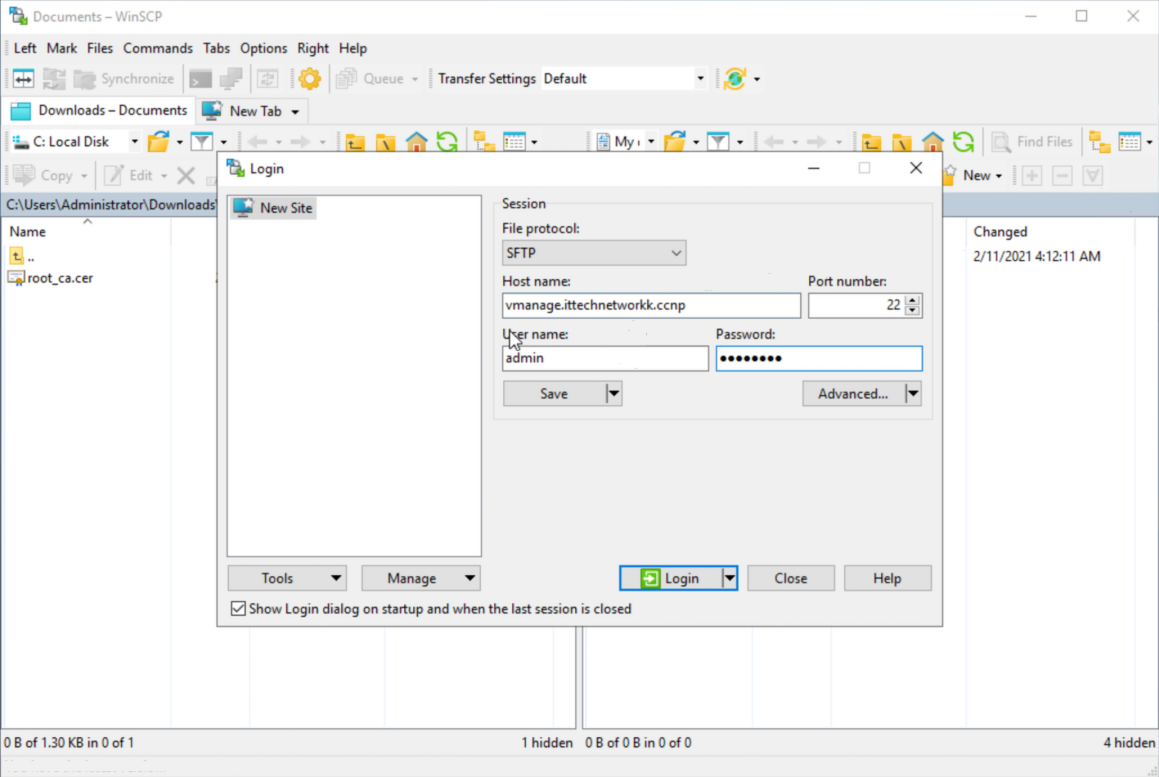Click the Preferences gear icon
This screenshot has height=777, width=1159.
[310, 78]
